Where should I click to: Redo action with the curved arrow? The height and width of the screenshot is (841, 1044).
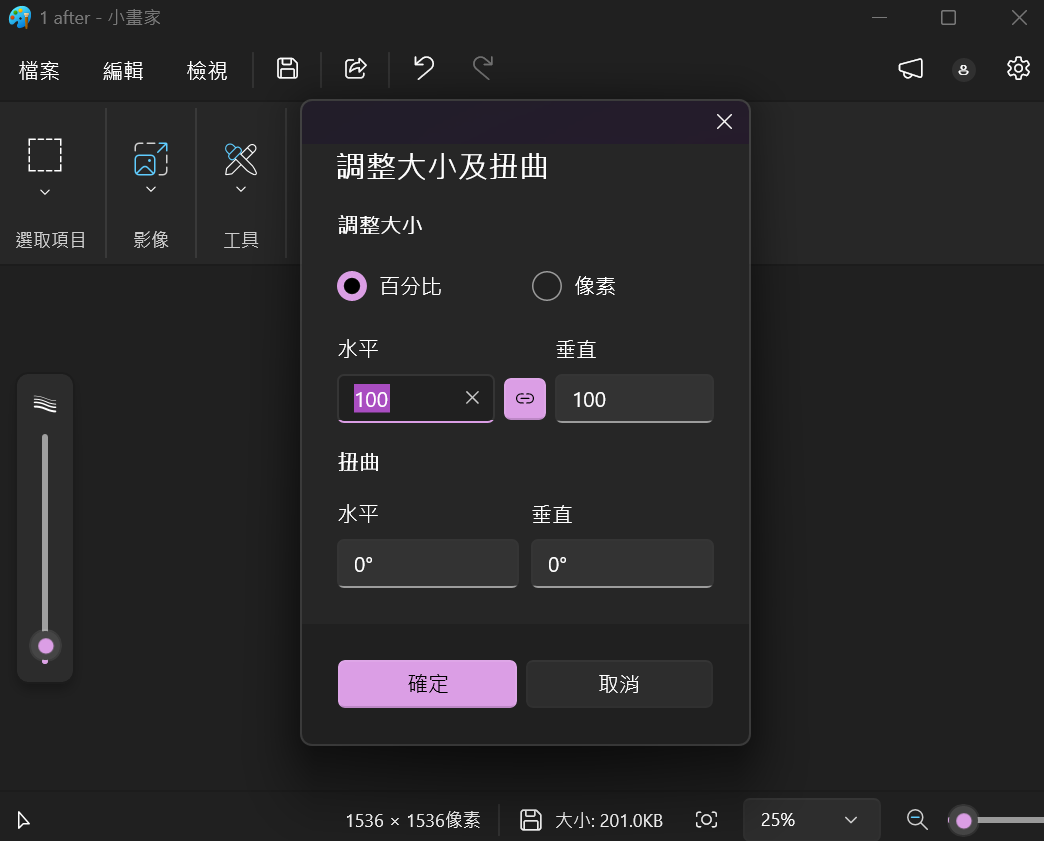[x=483, y=69]
